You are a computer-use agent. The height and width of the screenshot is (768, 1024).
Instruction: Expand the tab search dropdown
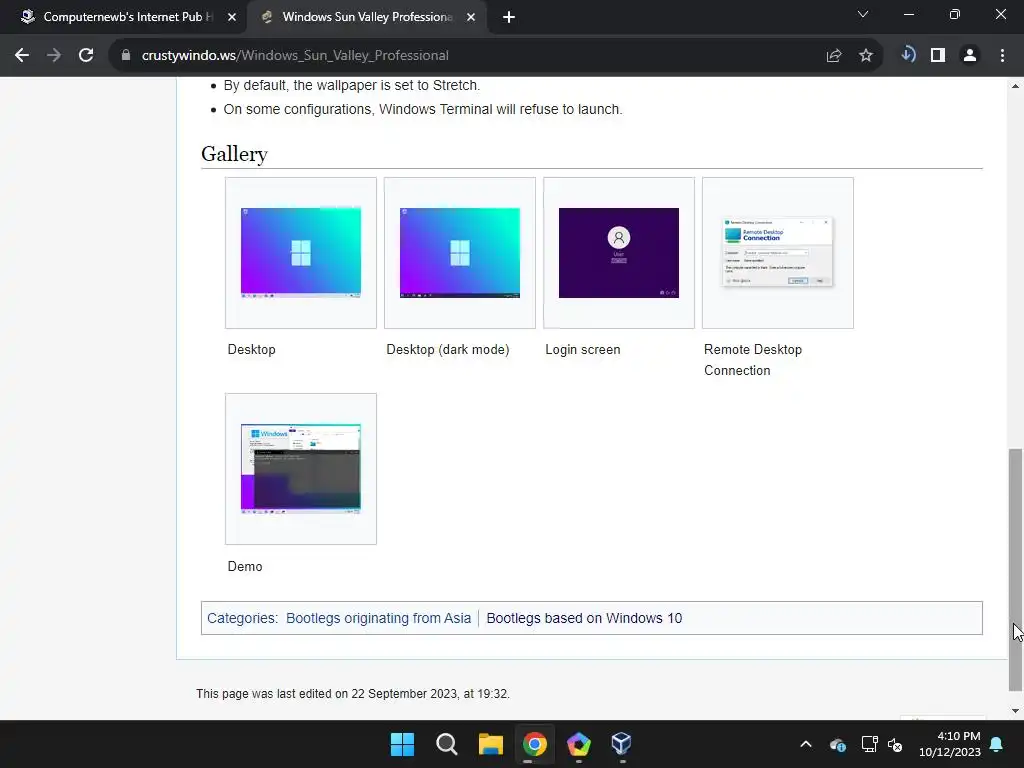click(863, 14)
